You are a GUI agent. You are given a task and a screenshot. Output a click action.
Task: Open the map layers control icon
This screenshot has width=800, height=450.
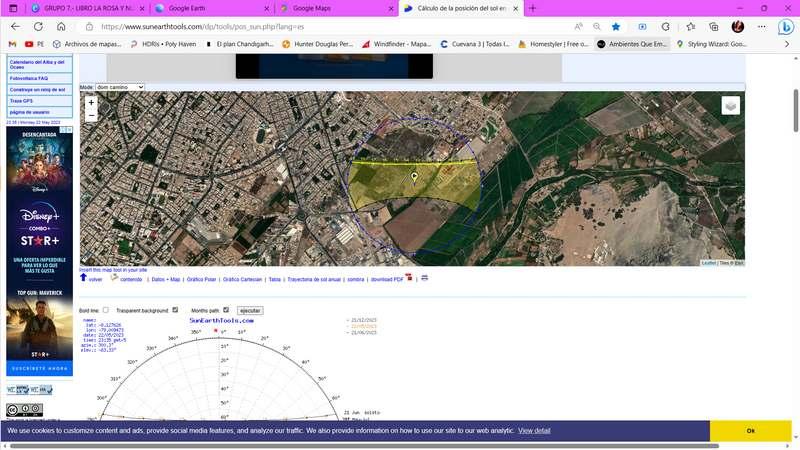(x=731, y=106)
